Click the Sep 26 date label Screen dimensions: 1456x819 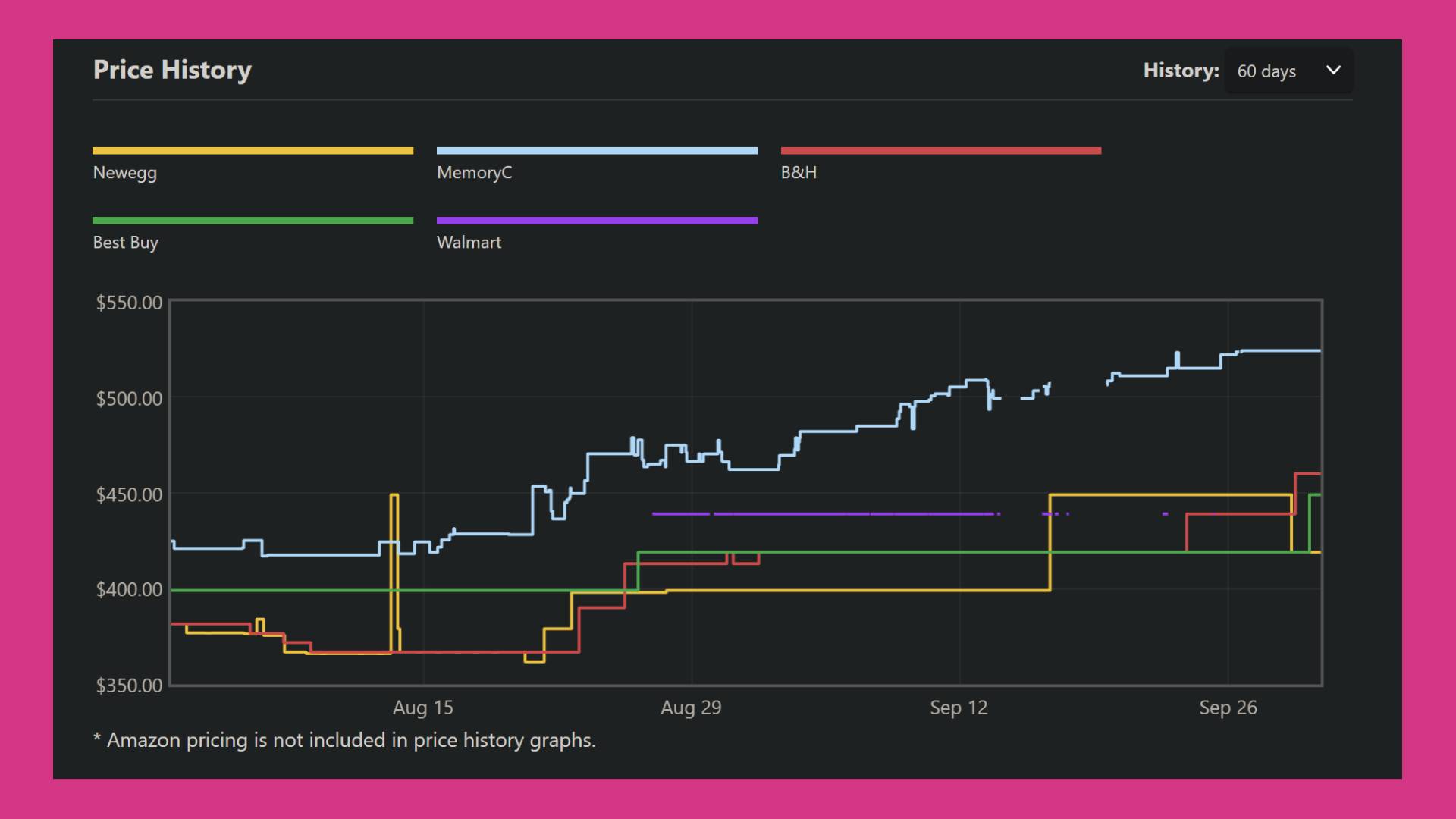[x=1228, y=708]
